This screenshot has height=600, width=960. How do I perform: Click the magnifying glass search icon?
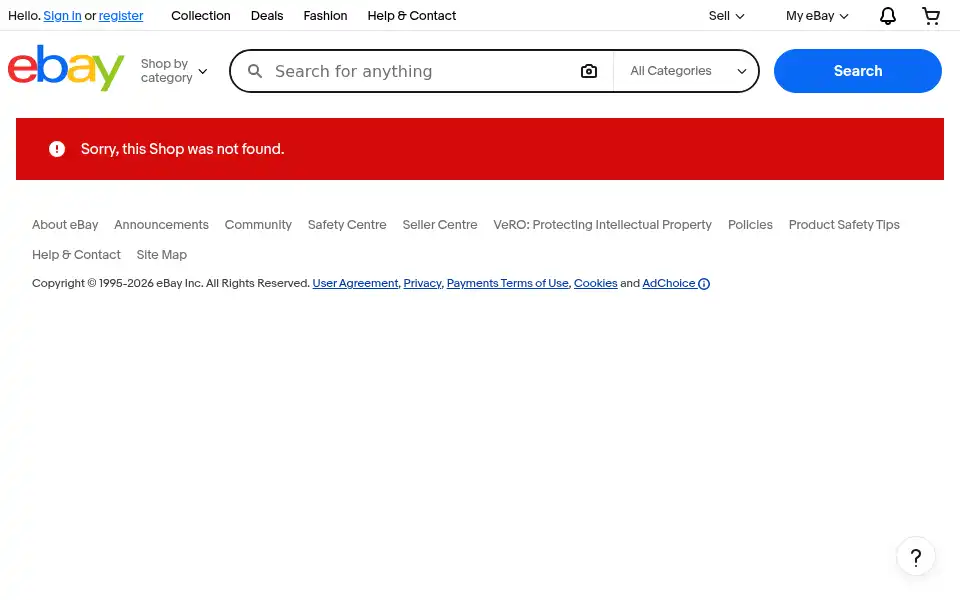[255, 71]
